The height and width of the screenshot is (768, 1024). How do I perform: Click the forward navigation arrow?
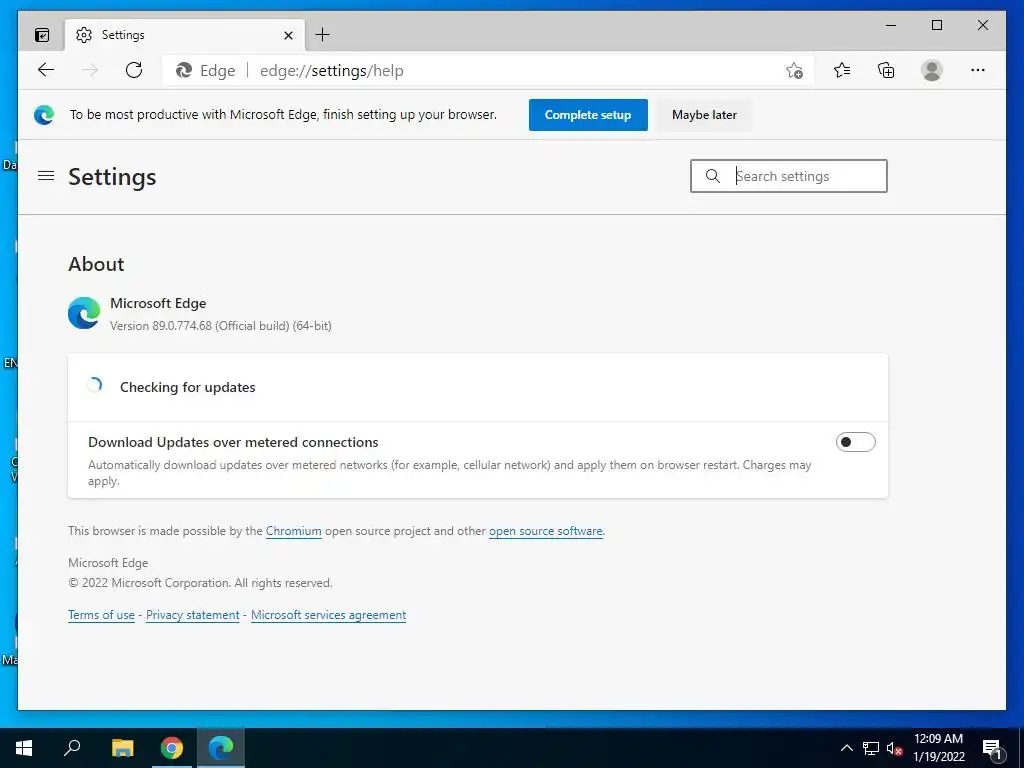pos(90,70)
